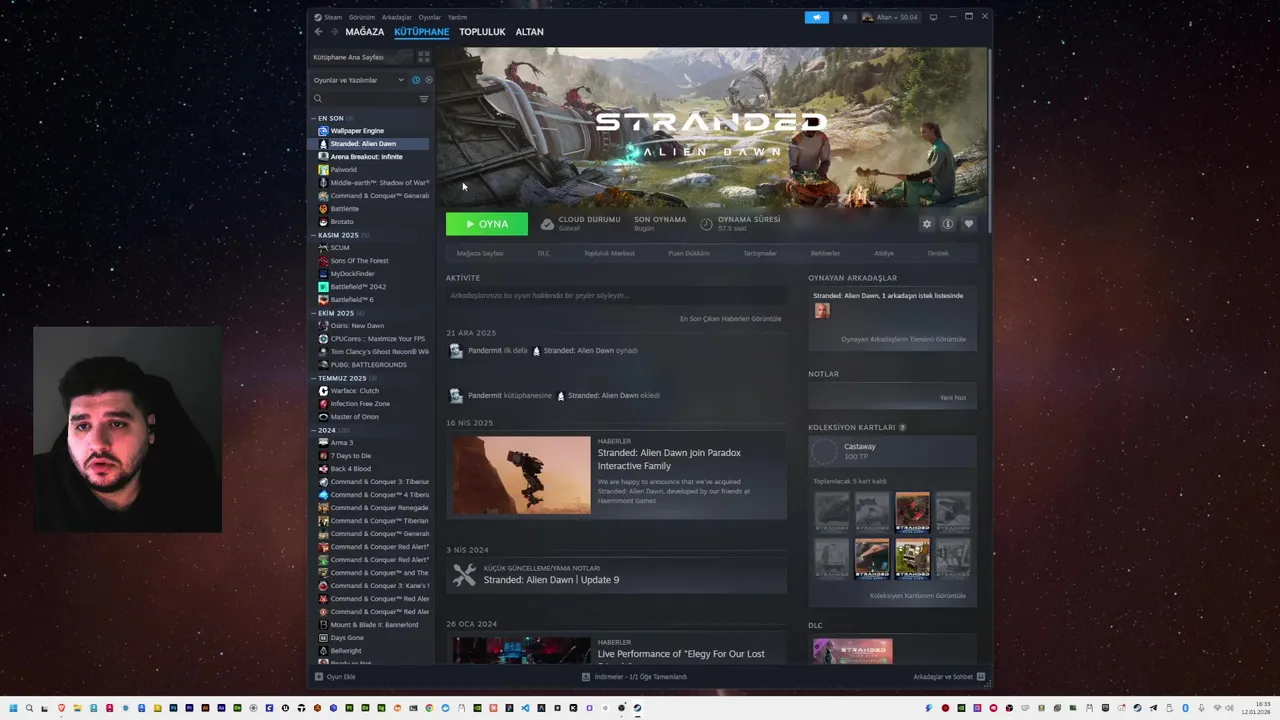This screenshot has height=720, width=1280.
Task: Click the Kütüphane Ana Sayfası button
Action: [361, 57]
